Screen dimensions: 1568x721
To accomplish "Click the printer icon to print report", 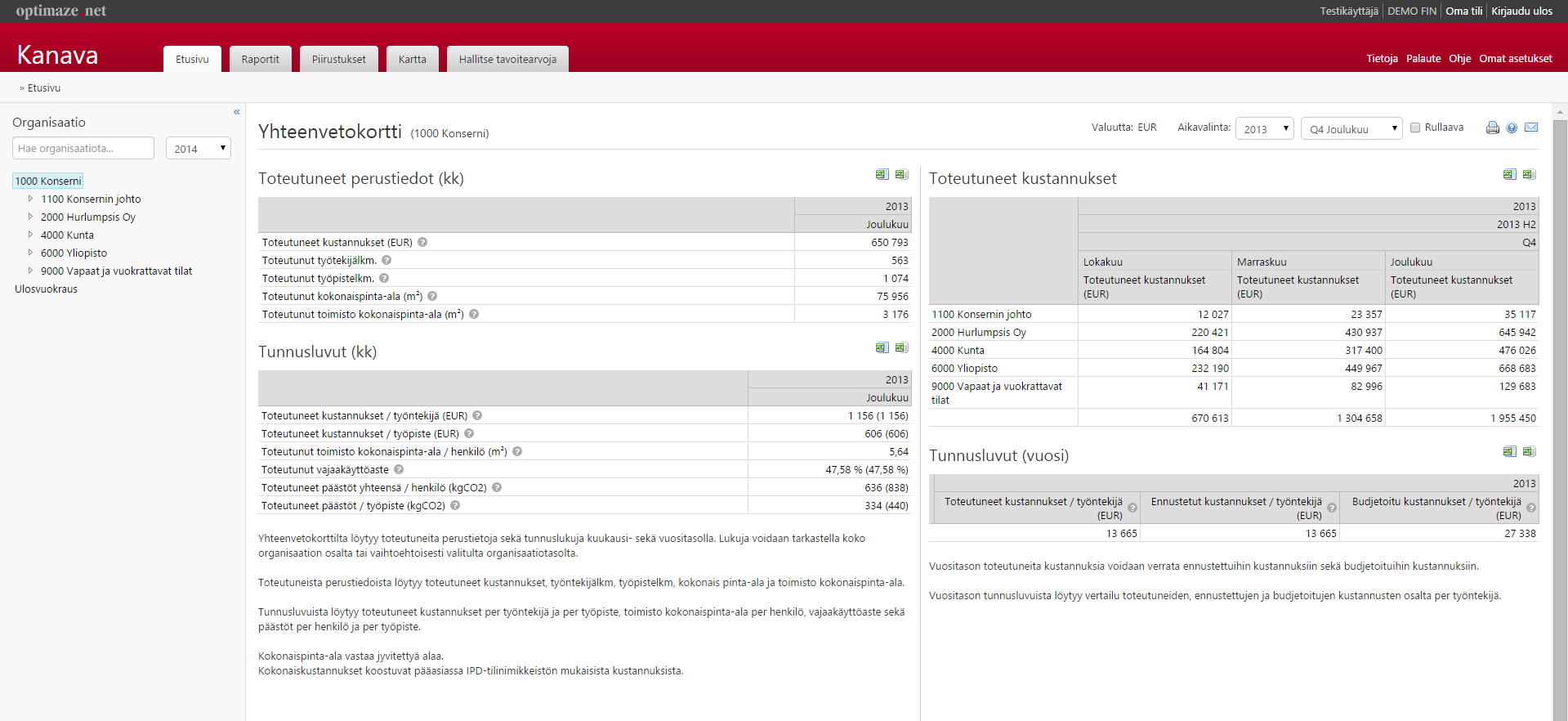I will coord(1492,128).
